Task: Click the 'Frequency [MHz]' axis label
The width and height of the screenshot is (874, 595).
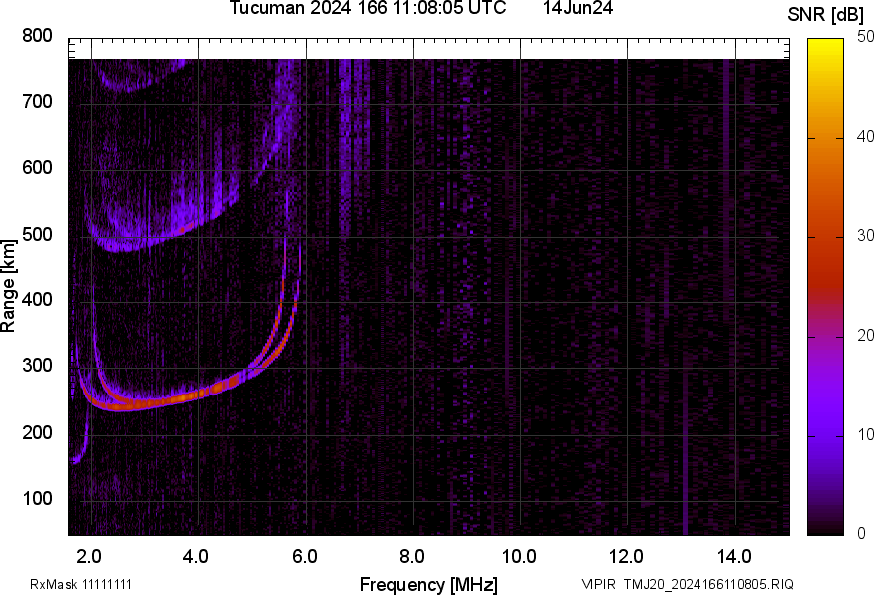Action: click(x=429, y=585)
